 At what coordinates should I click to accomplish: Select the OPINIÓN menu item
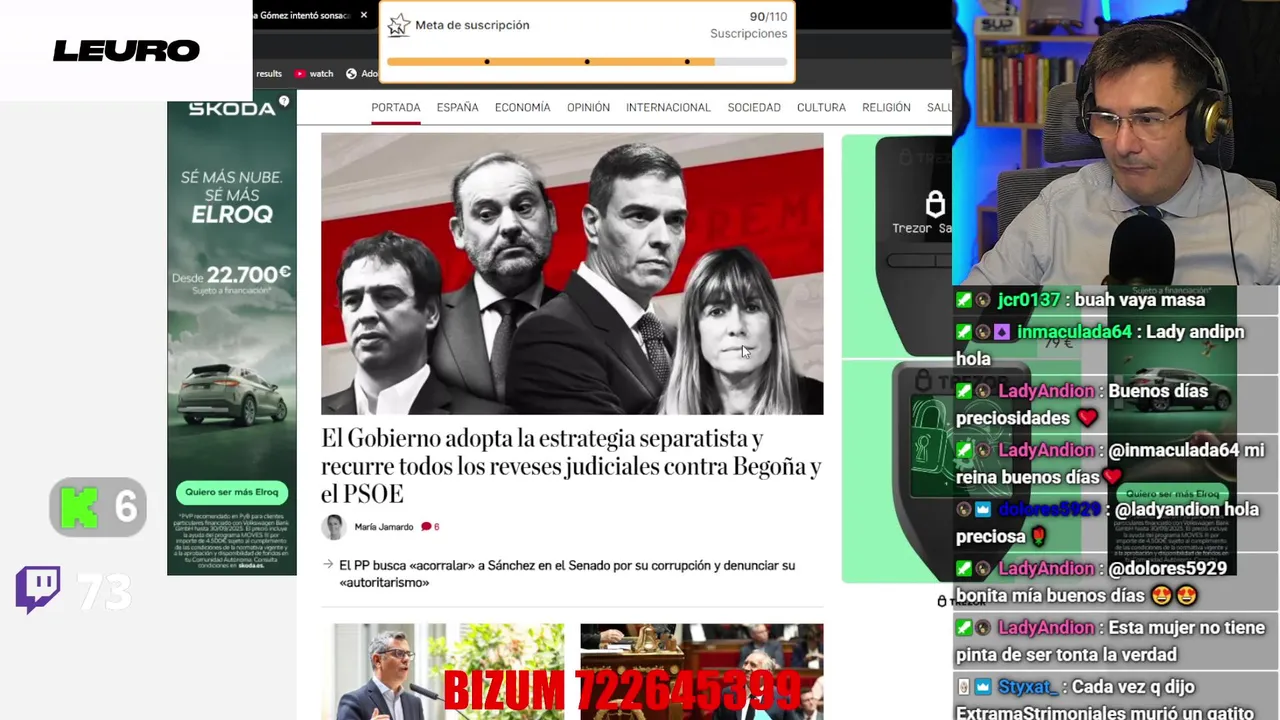[x=588, y=107]
